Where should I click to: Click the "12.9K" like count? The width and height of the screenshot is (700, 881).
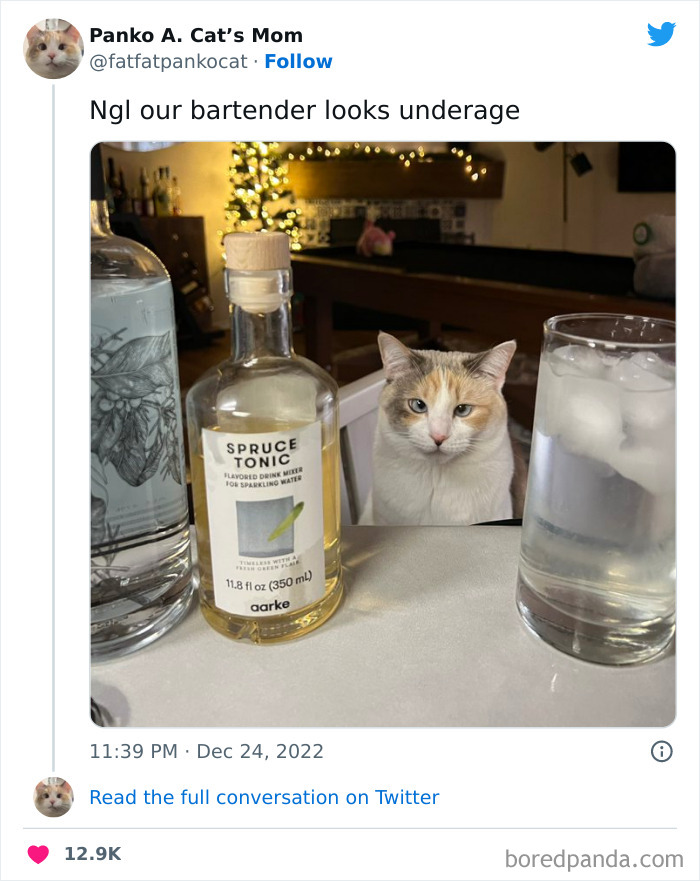click(90, 851)
